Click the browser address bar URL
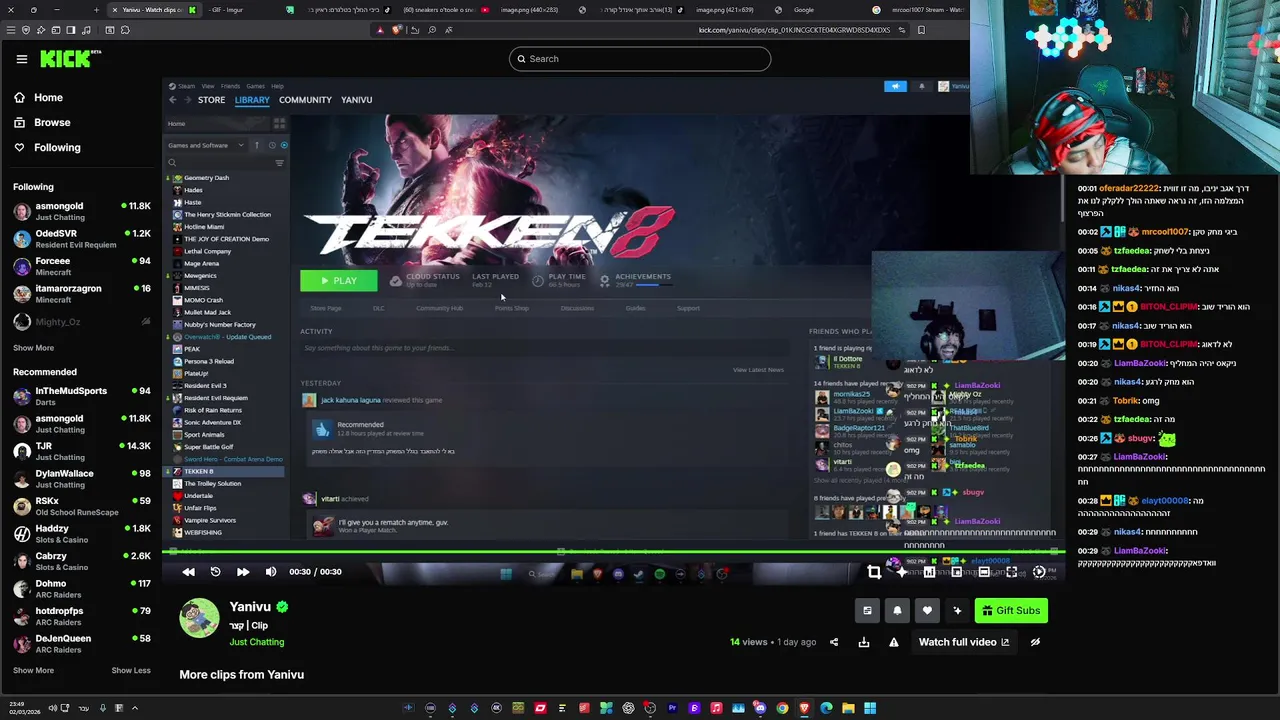This screenshot has height=720, width=1280. click(x=794, y=30)
